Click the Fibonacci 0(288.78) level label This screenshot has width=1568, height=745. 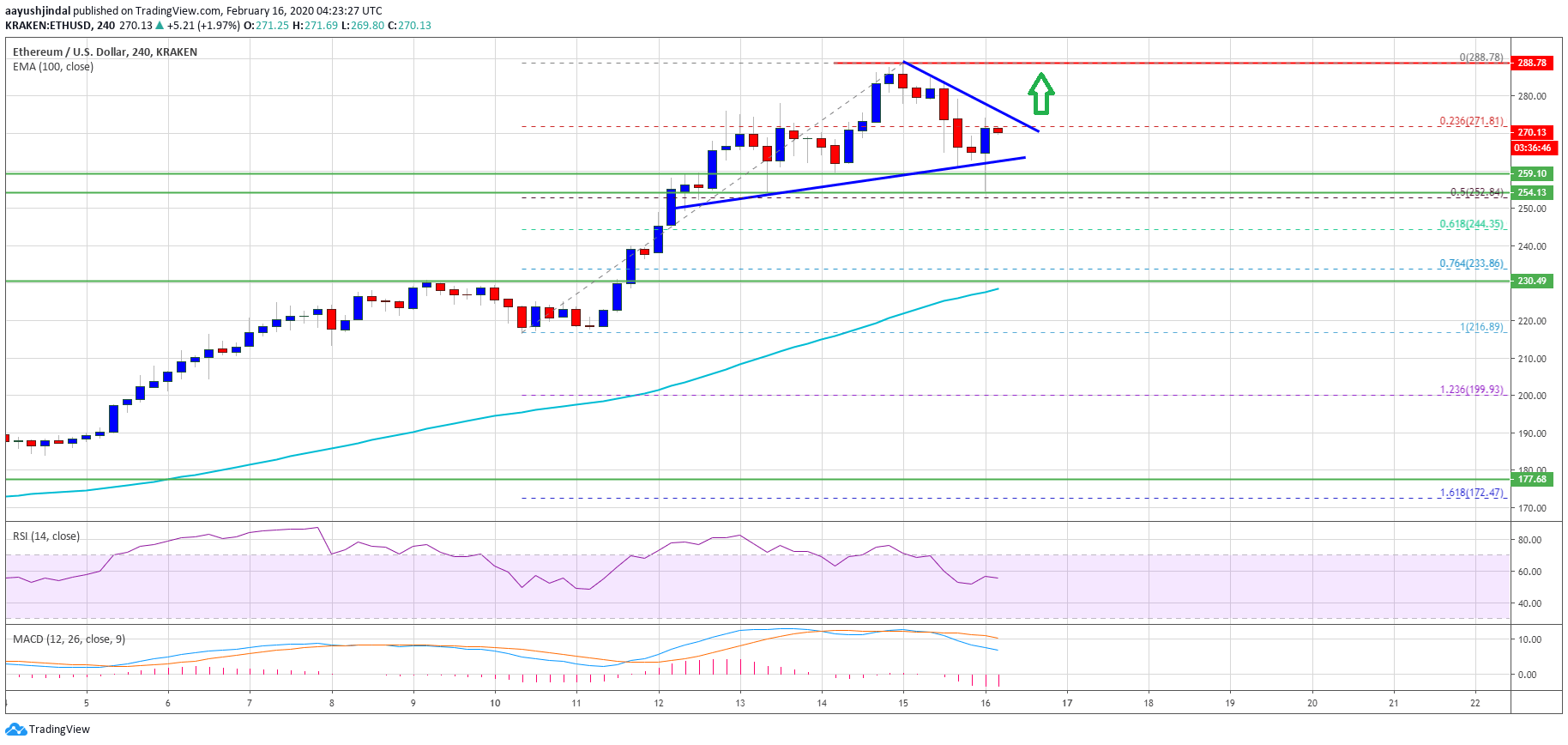point(1481,58)
